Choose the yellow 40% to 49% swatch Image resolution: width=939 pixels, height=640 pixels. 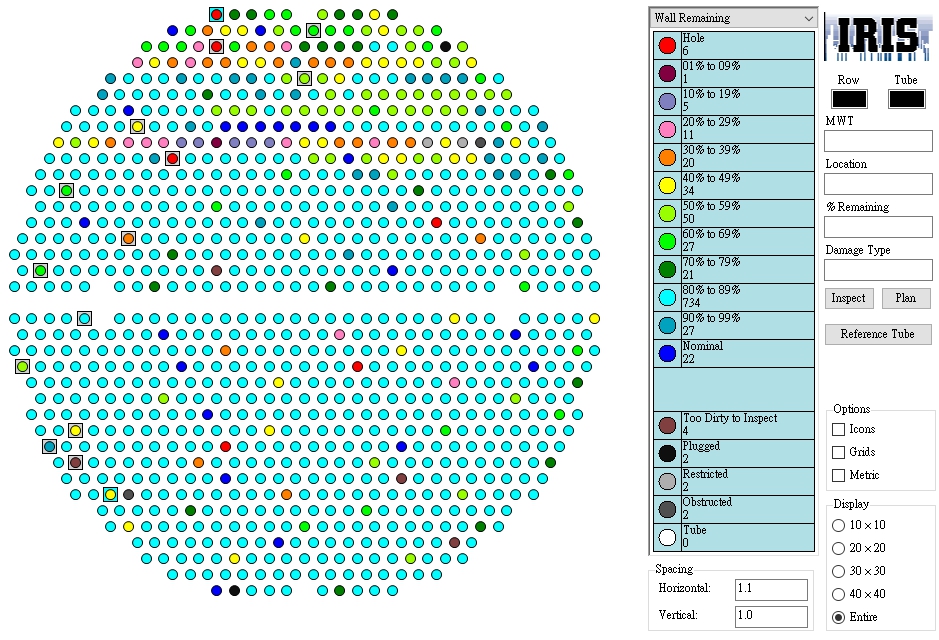pos(667,186)
